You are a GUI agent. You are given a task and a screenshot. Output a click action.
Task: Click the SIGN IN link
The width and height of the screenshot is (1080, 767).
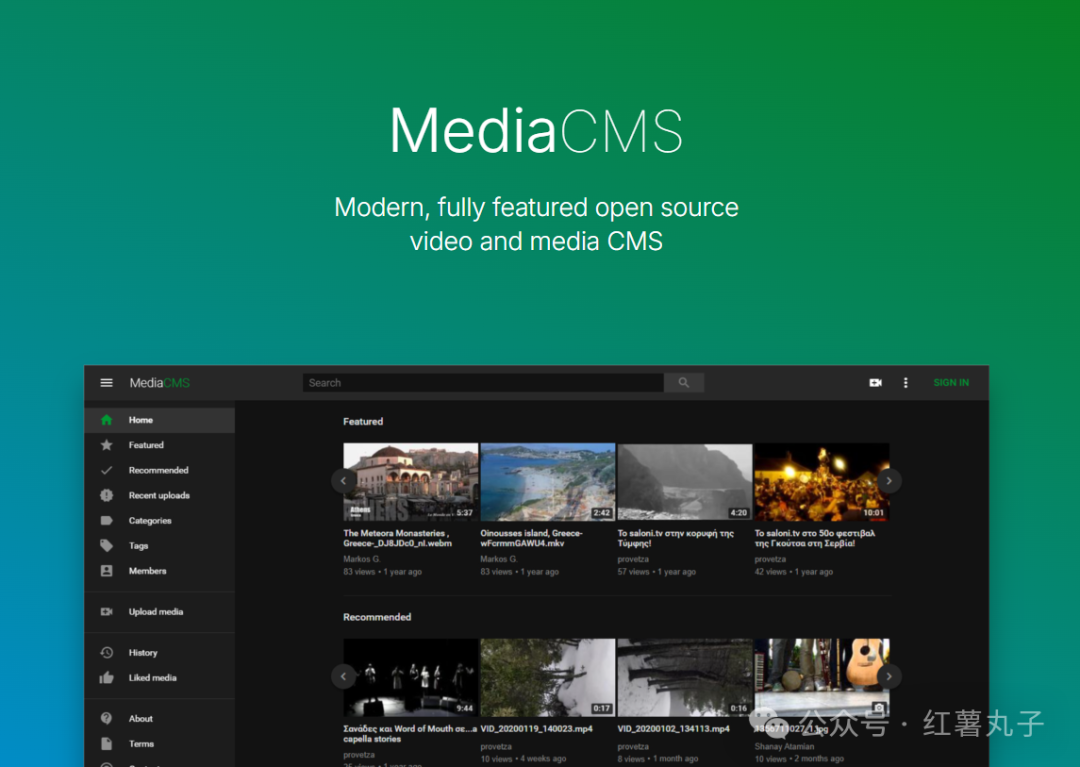[951, 383]
